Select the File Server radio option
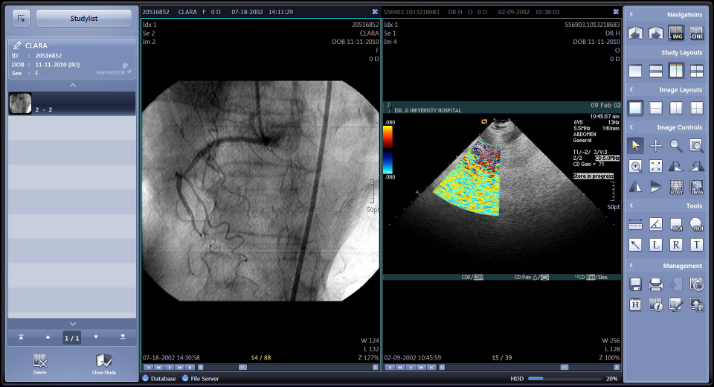The image size is (714, 387). [200, 378]
